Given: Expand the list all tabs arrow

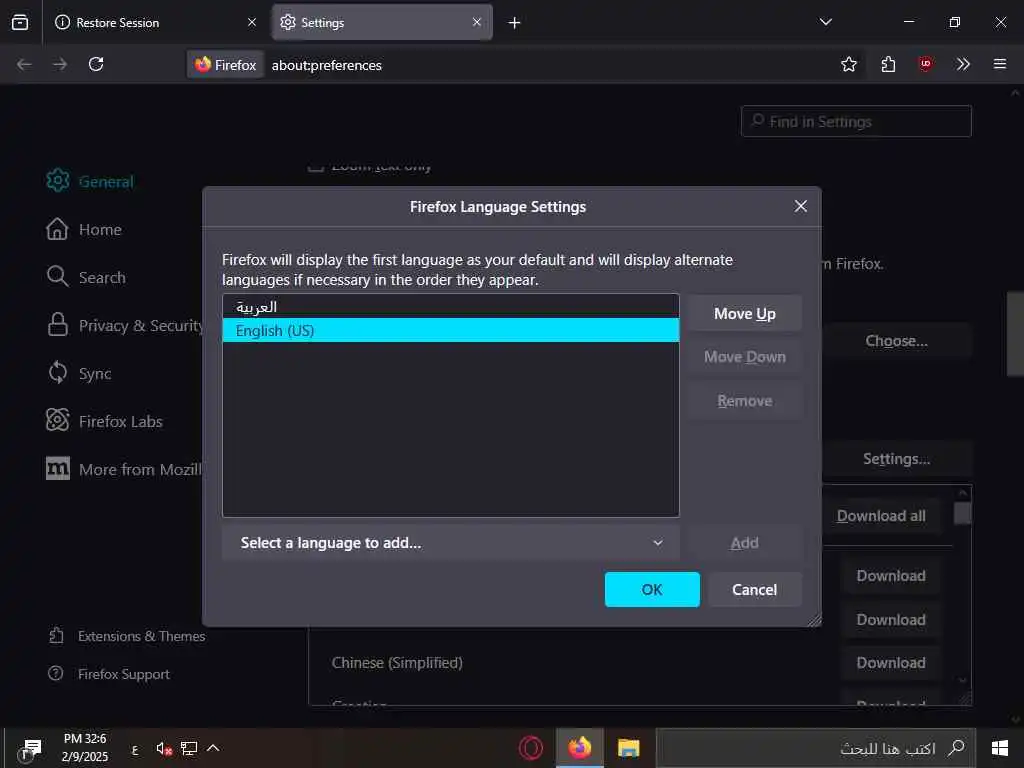Looking at the screenshot, I should 825,22.
